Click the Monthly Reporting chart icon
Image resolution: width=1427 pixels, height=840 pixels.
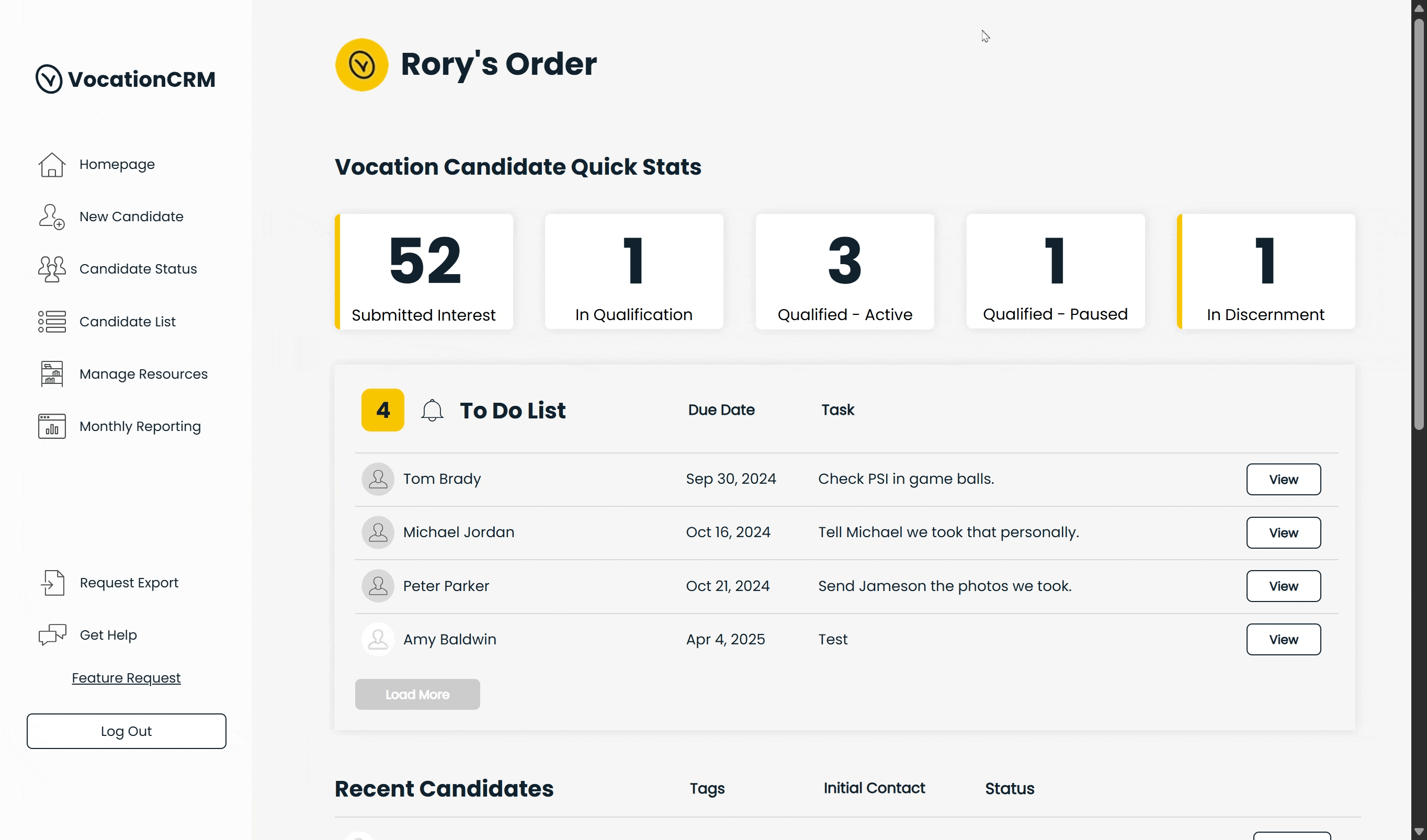[x=52, y=426]
